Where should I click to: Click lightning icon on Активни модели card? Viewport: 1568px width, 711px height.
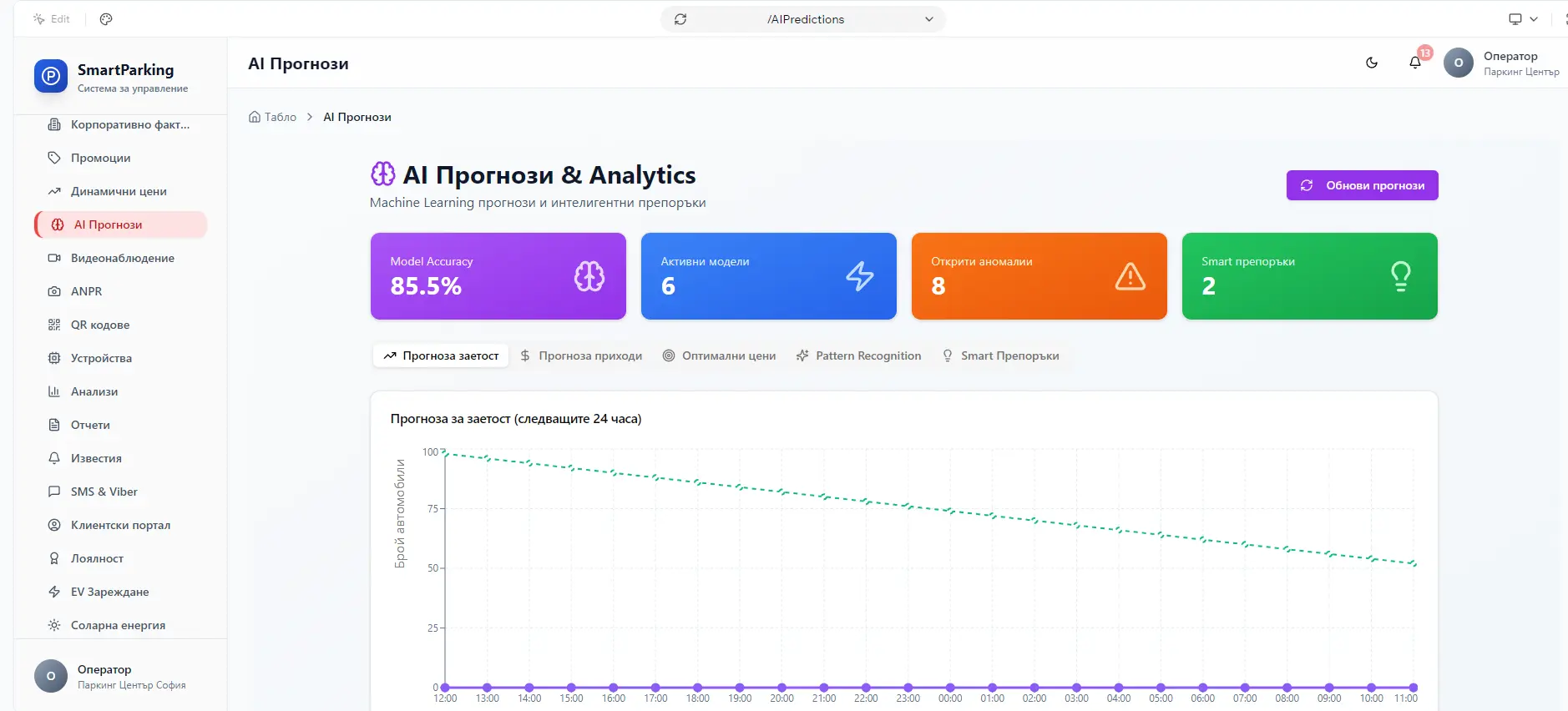click(x=860, y=276)
